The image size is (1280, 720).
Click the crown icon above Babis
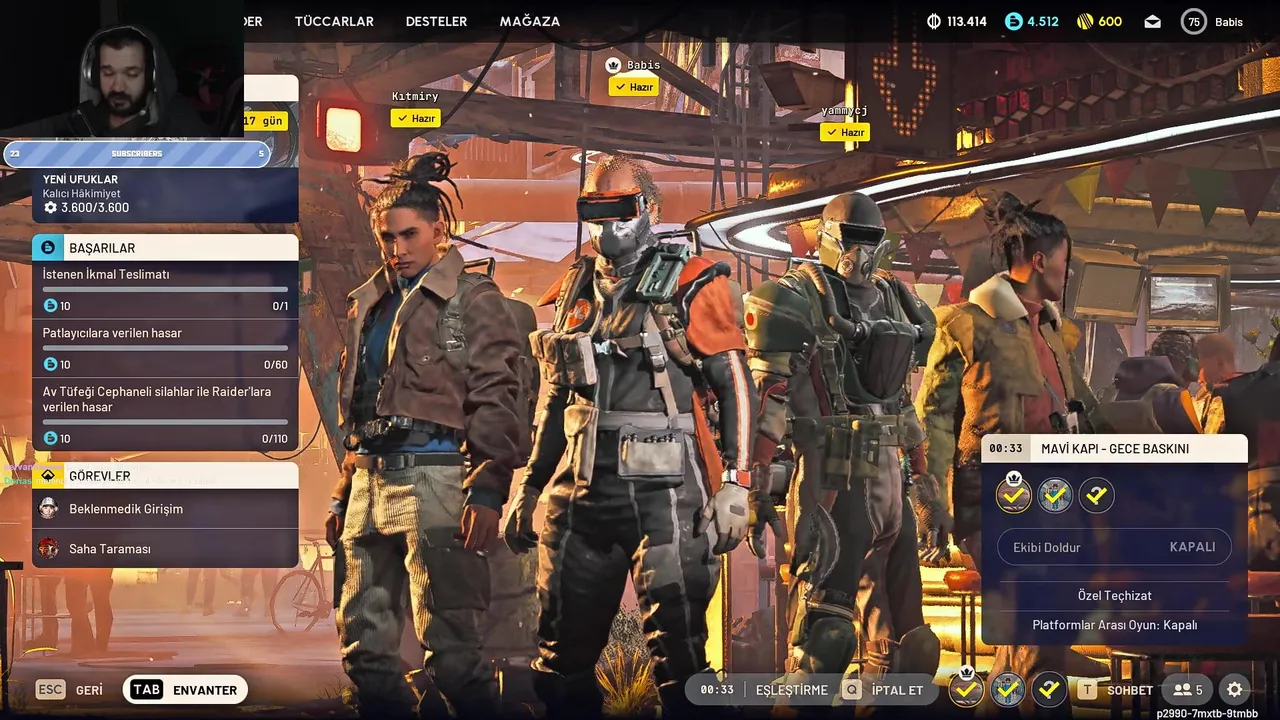pos(614,64)
